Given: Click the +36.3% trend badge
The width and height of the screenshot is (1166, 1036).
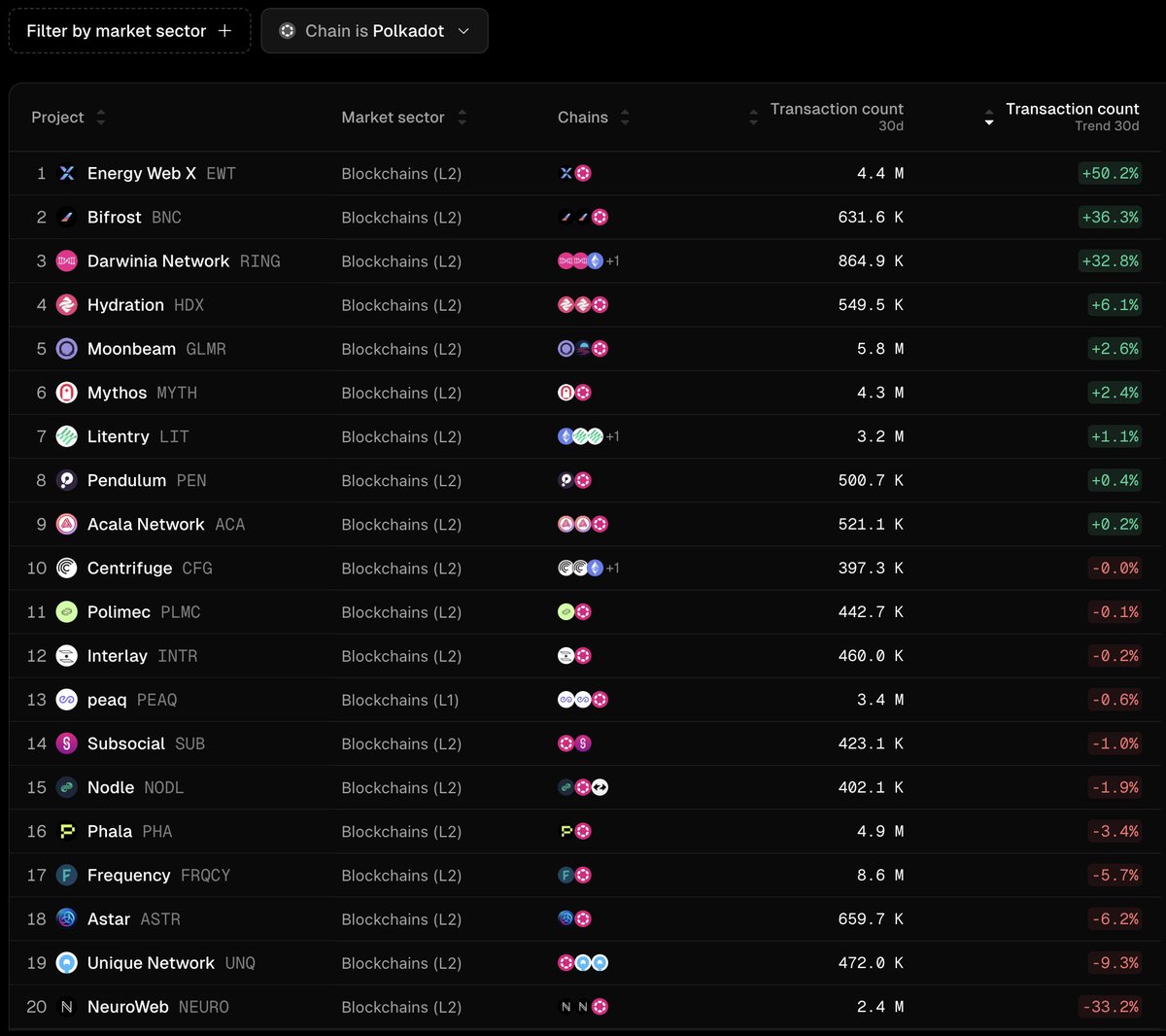Looking at the screenshot, I should [1110, 217].
